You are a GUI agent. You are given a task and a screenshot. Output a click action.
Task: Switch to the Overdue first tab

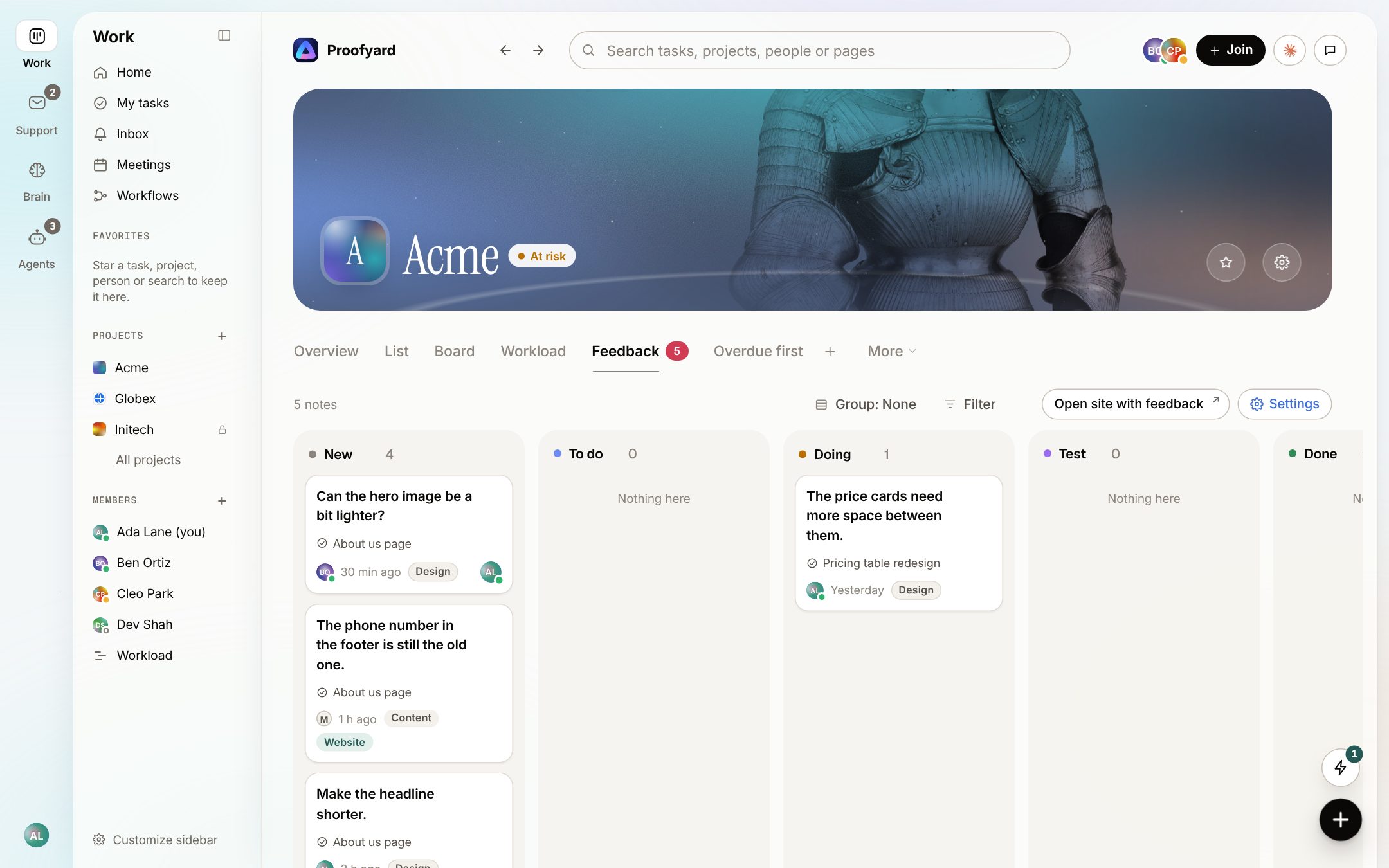758,352
